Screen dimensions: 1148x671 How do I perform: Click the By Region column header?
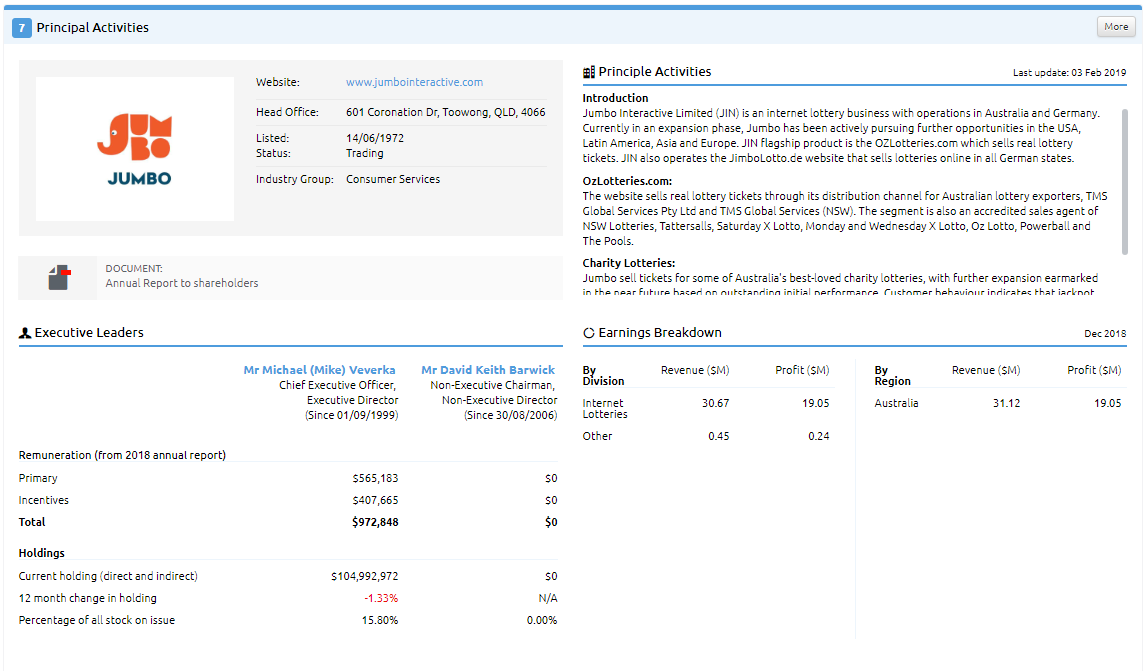pyautogui.click(x=892, y=376)
